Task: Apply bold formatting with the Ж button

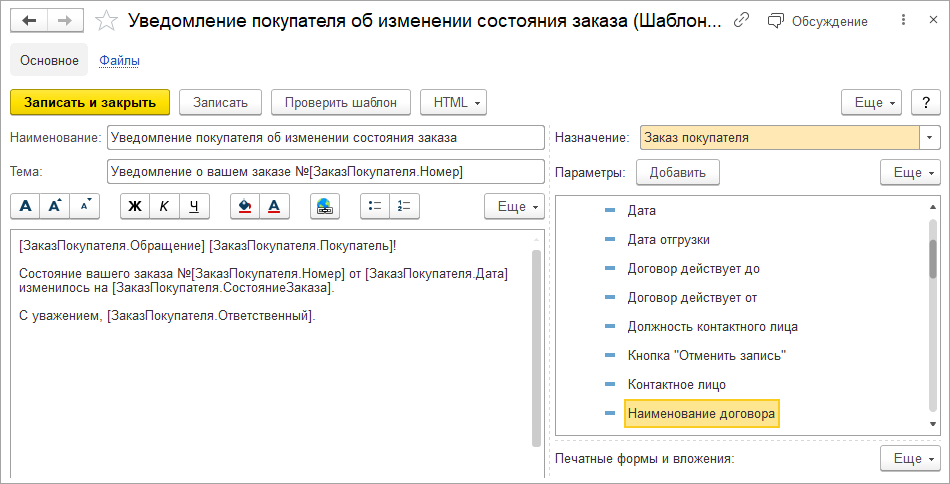Action: coord(135,206)
